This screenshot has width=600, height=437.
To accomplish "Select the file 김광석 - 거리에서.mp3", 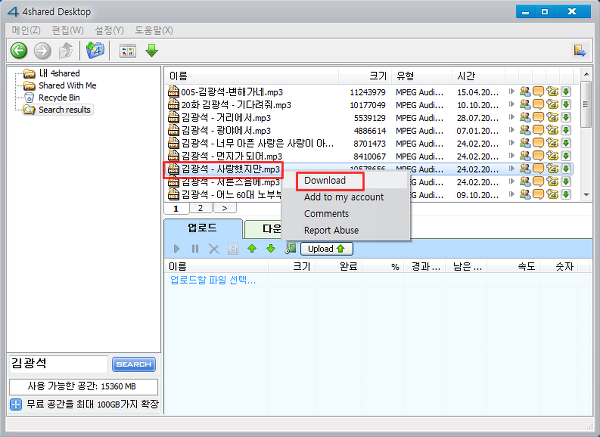I will point(226,117).
